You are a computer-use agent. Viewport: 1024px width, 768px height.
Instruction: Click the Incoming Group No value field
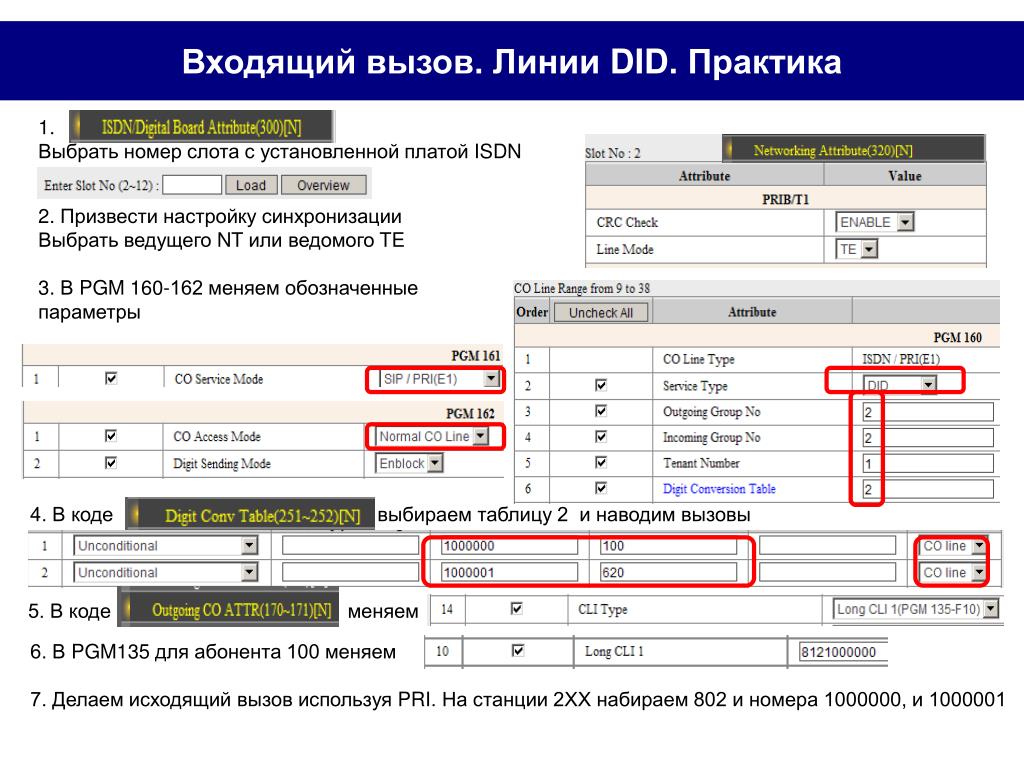pyautogui.click(x=928, y=438)
